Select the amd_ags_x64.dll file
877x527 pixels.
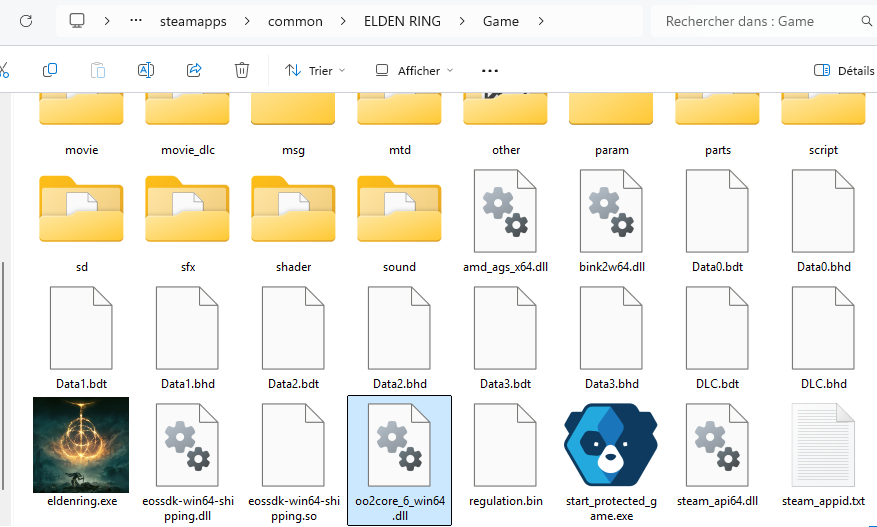tap(506, 222)
